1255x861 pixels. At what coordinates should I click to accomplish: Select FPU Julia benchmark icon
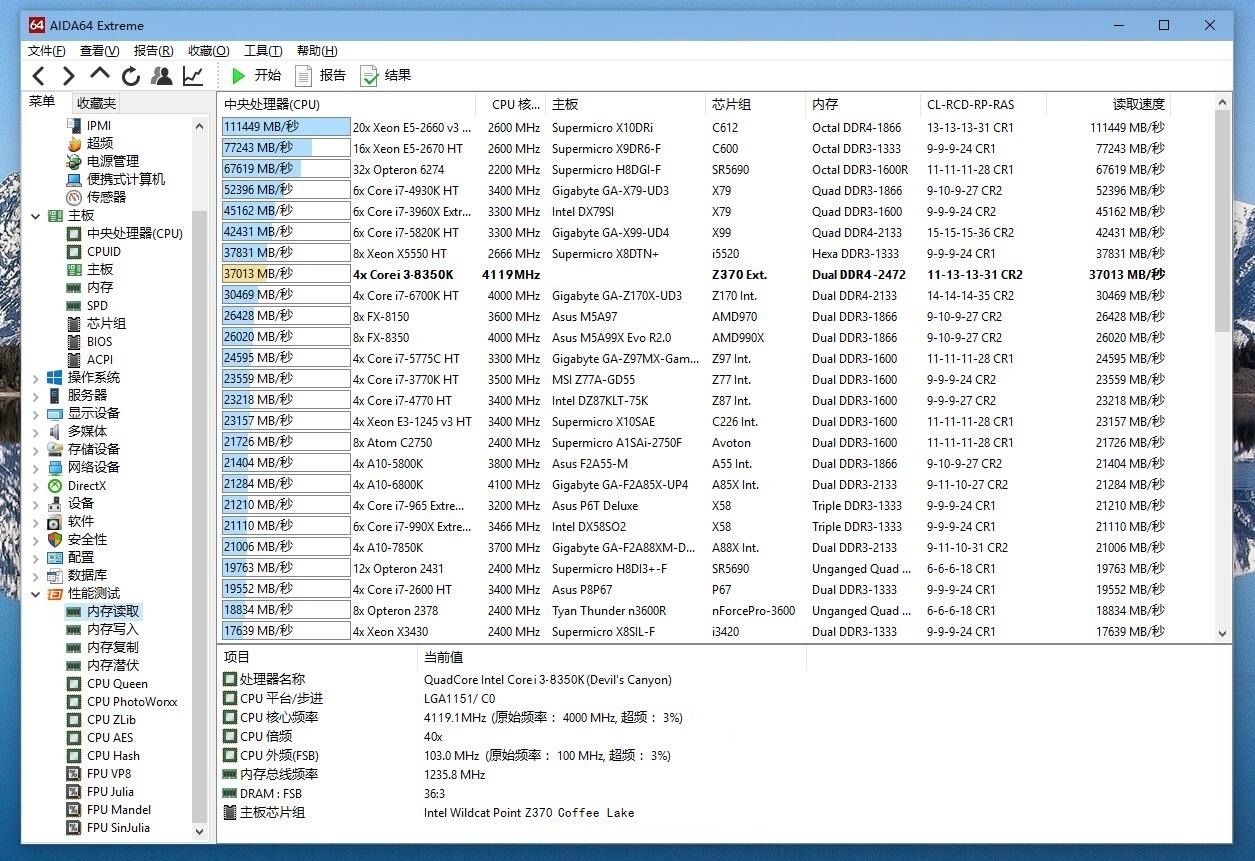(x=74, y=791)
